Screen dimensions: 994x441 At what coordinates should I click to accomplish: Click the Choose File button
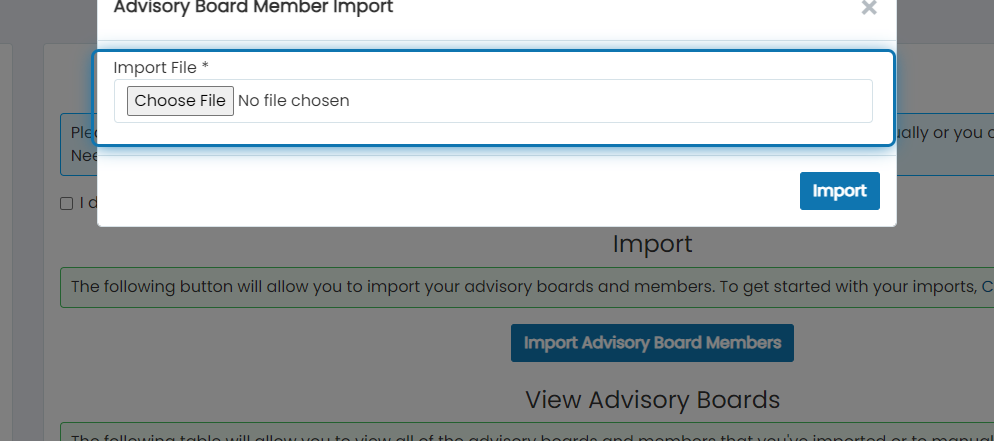click(x=180, y=101)
